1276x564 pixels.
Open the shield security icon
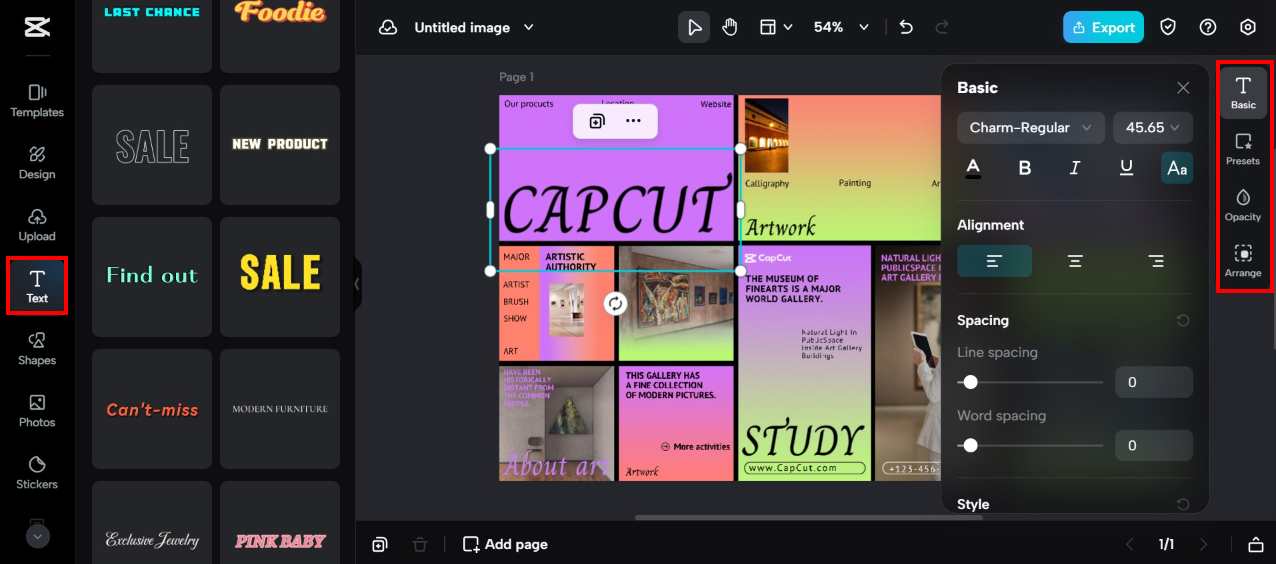[1168, 28]
